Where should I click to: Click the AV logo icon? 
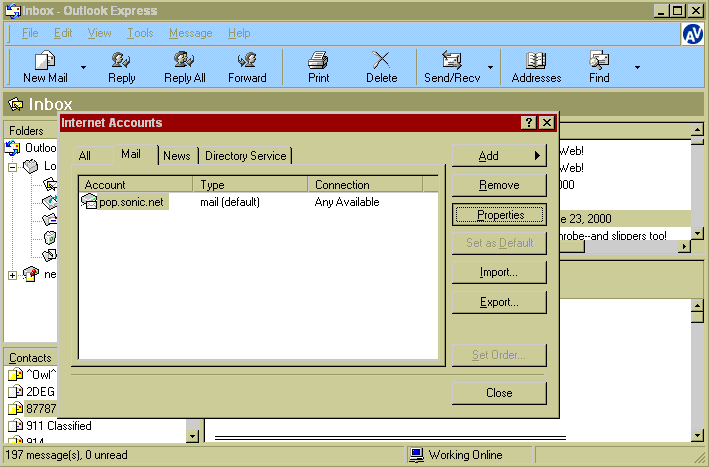pyautogui.click(x=693, y=34)
